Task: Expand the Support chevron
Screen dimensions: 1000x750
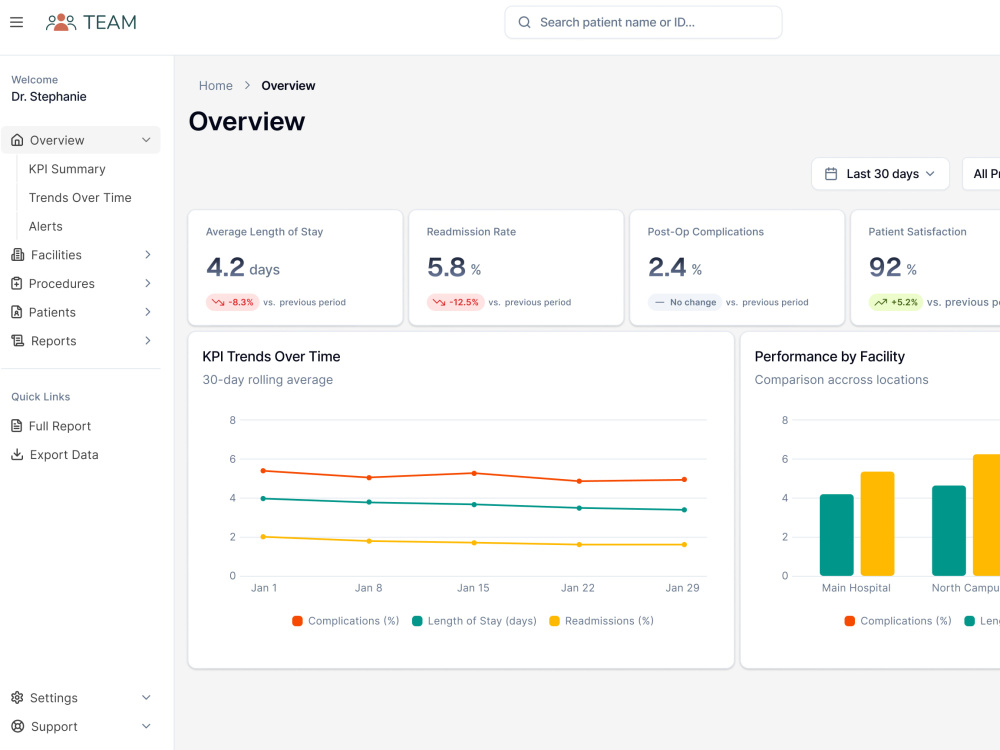Action: (146, 726)
